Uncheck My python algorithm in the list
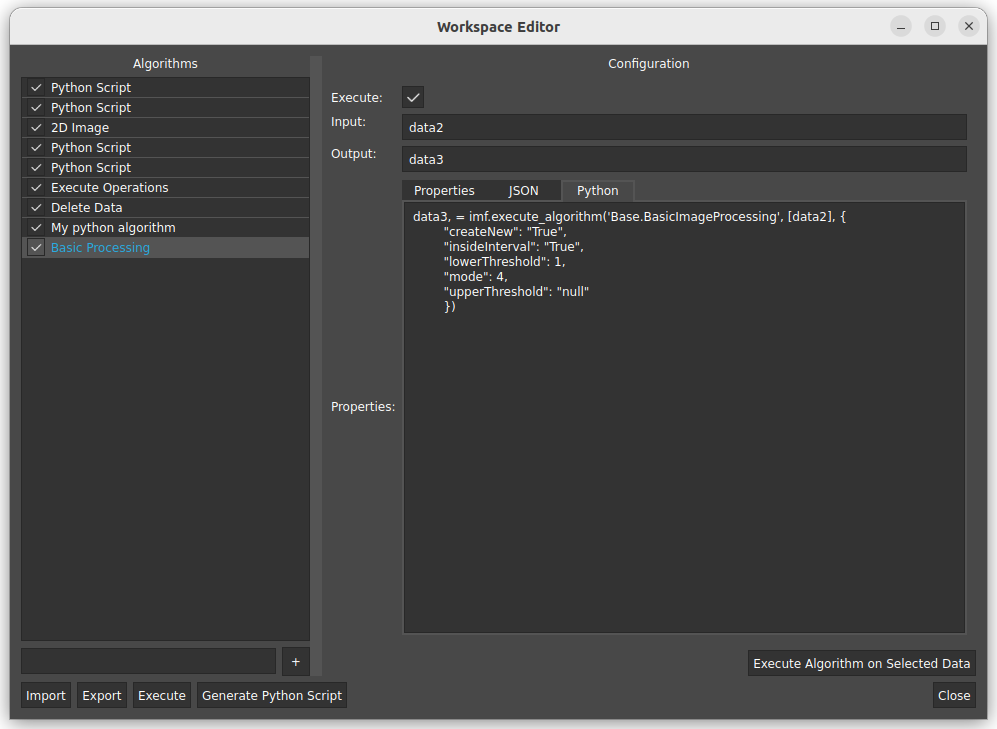This screenshot has height=729, width=997. [35, 227]
